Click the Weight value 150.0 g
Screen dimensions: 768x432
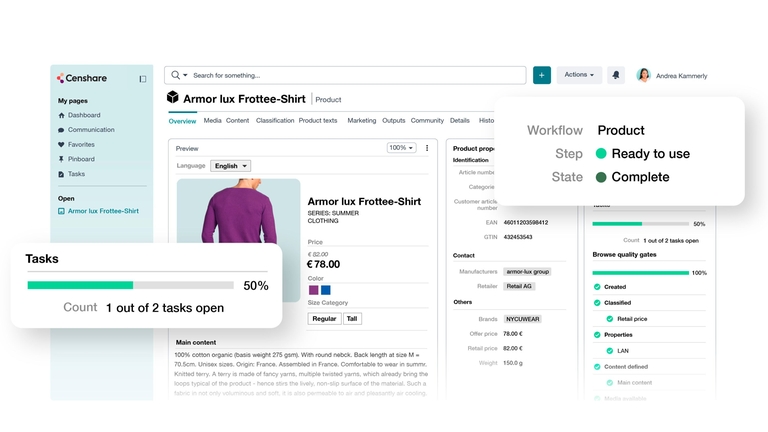click(513, 363)
